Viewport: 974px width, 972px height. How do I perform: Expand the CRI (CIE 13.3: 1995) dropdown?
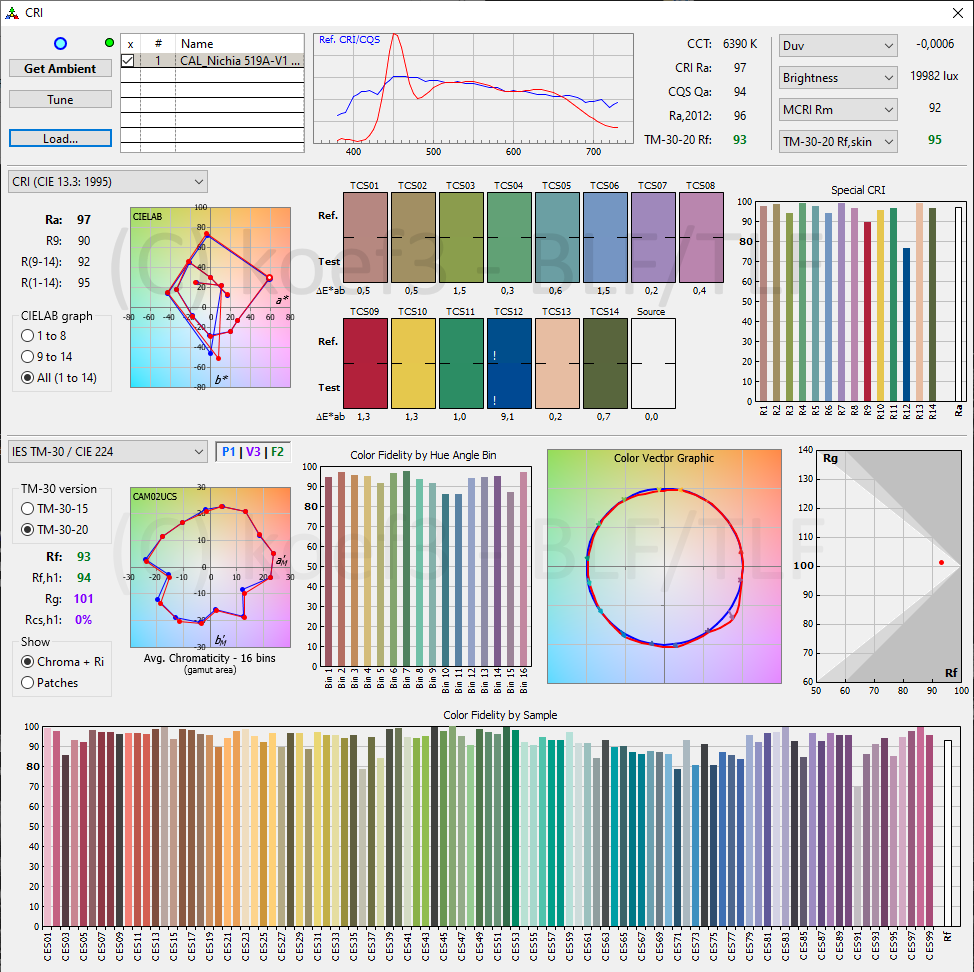(108, 182)
